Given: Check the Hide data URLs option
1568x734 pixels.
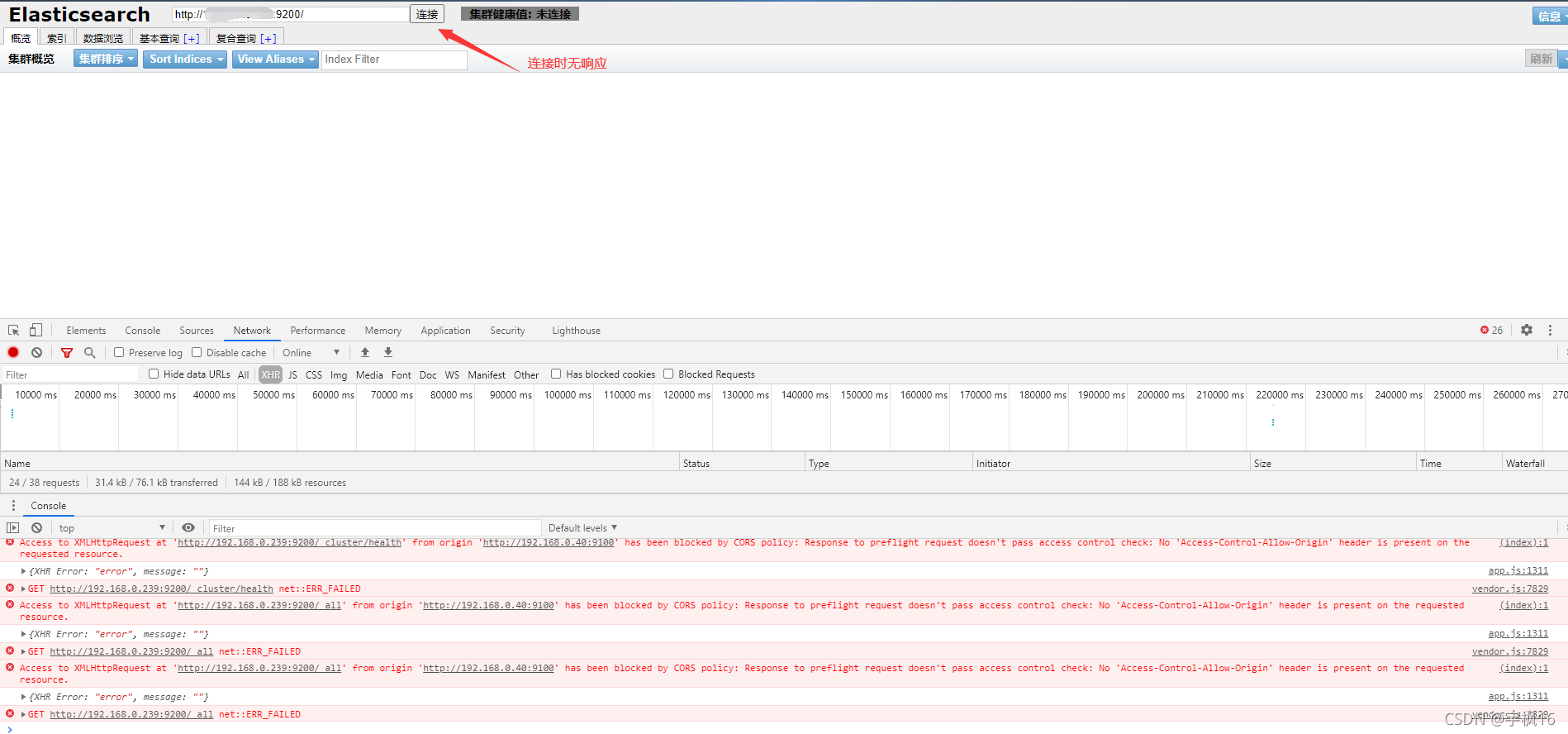Looking at the screenshot, I should pos(154,374).
